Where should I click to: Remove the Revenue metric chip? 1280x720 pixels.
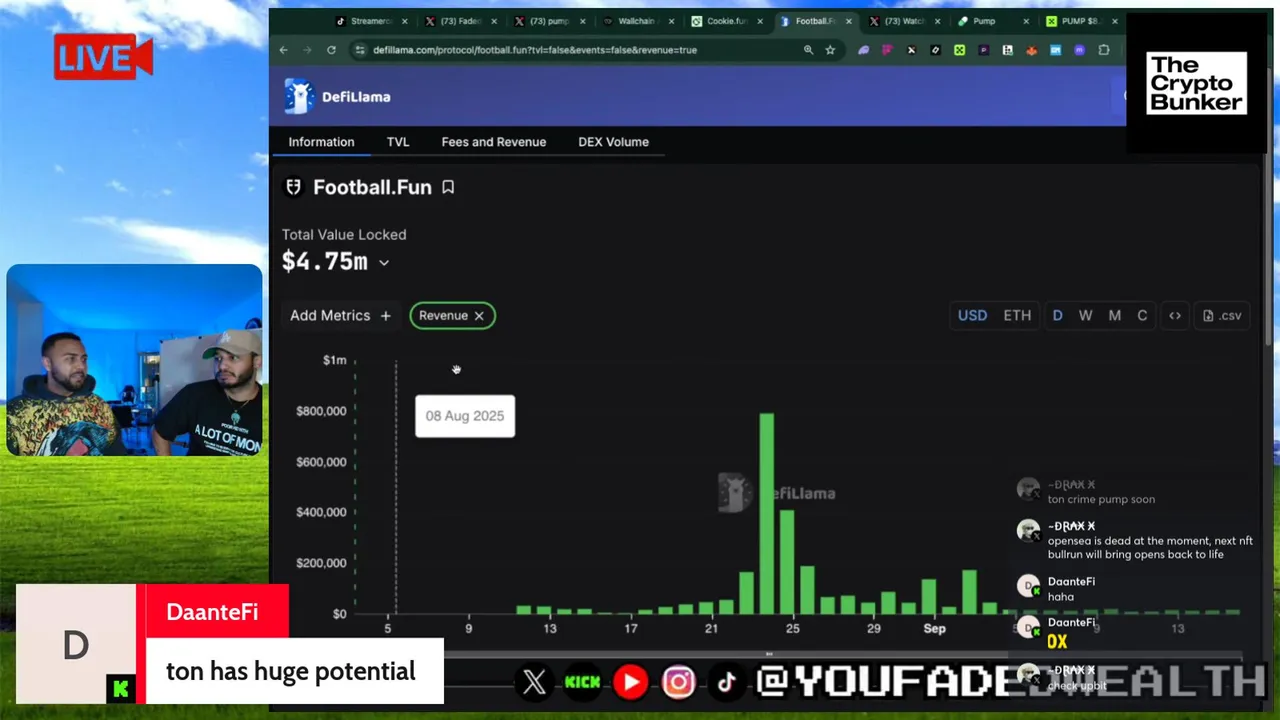click(479, 316)
